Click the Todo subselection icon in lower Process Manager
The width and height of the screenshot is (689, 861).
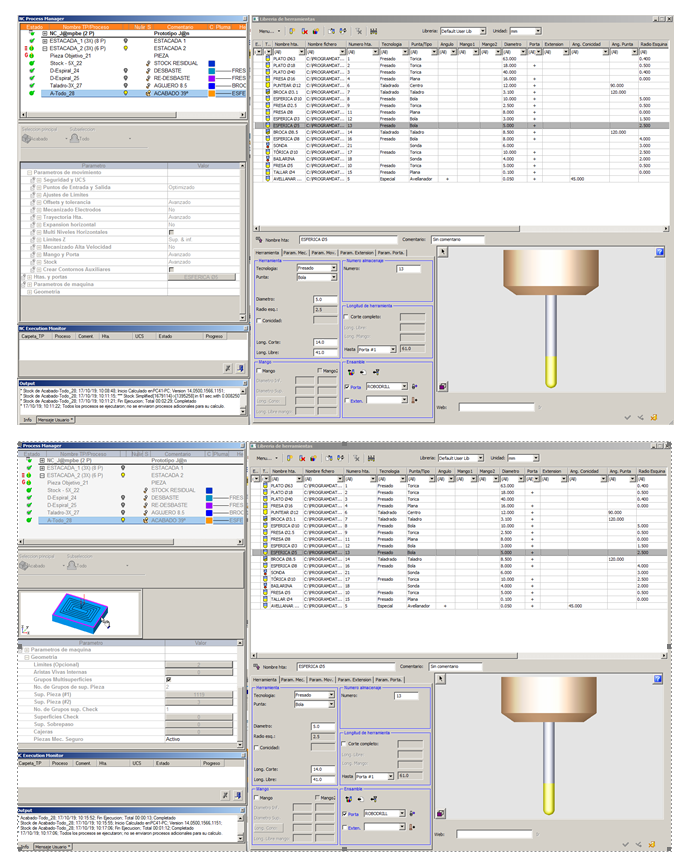tap(71, 565)
